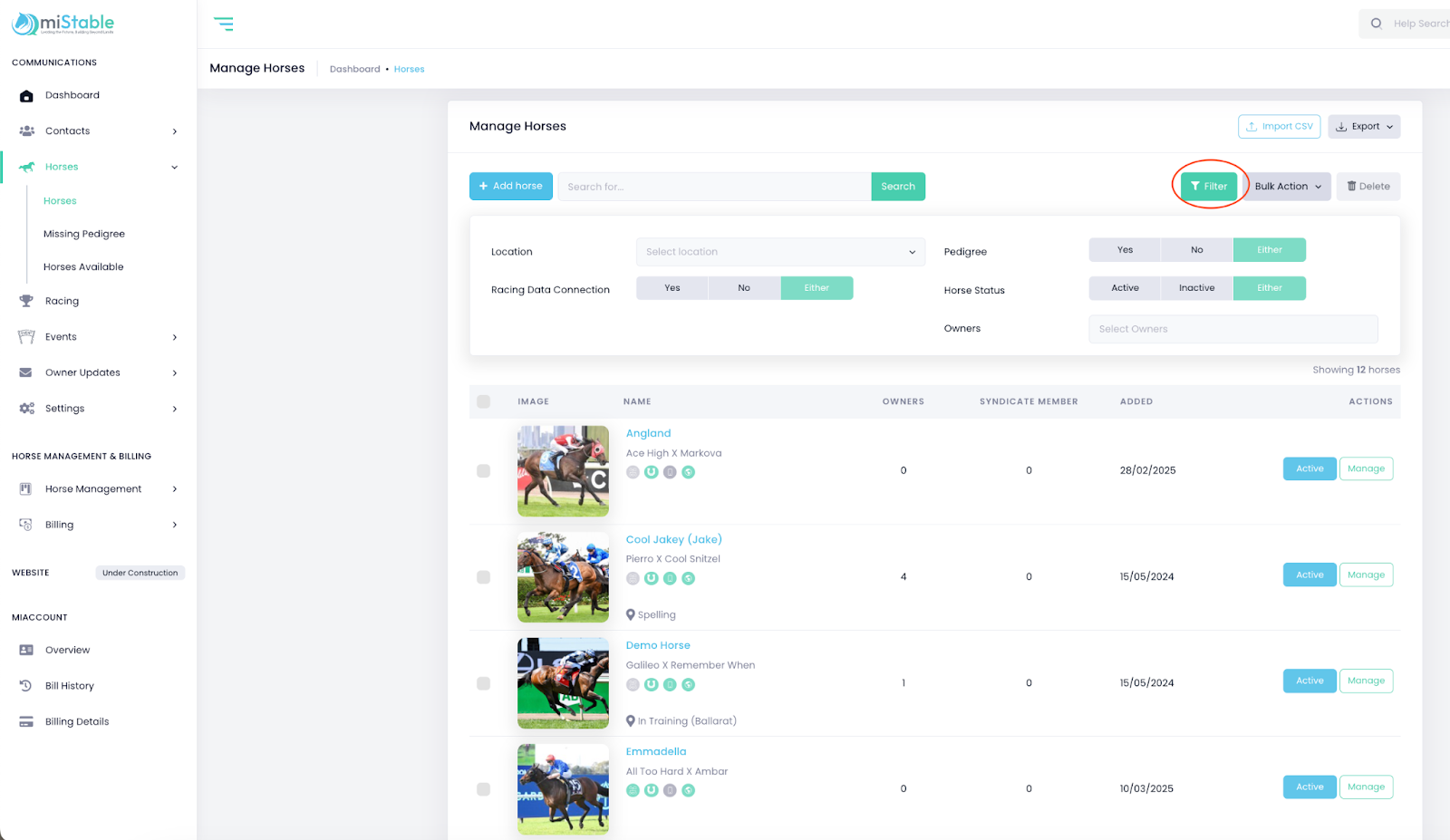Click the Add horse button
The height and width of the screenshot is (840, 1450).
click(511, 187)
